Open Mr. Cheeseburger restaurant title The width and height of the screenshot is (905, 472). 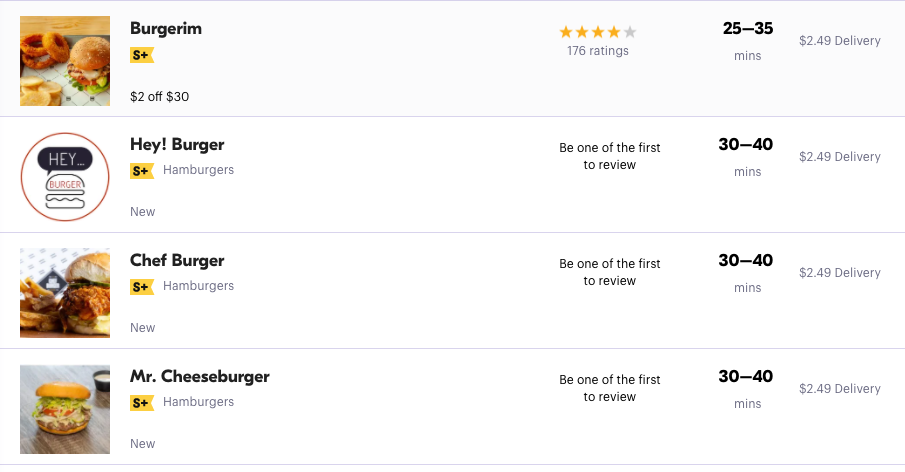pos(199,377)
